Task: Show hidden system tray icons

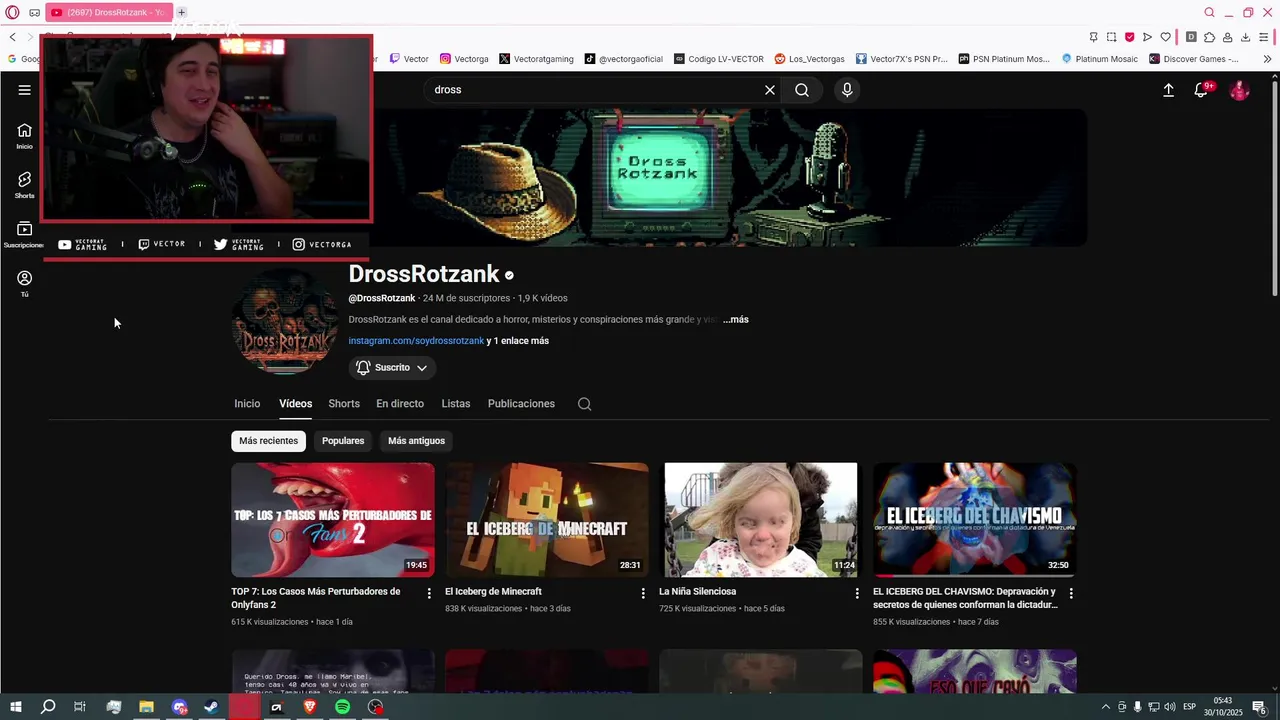Action: 1105,707
